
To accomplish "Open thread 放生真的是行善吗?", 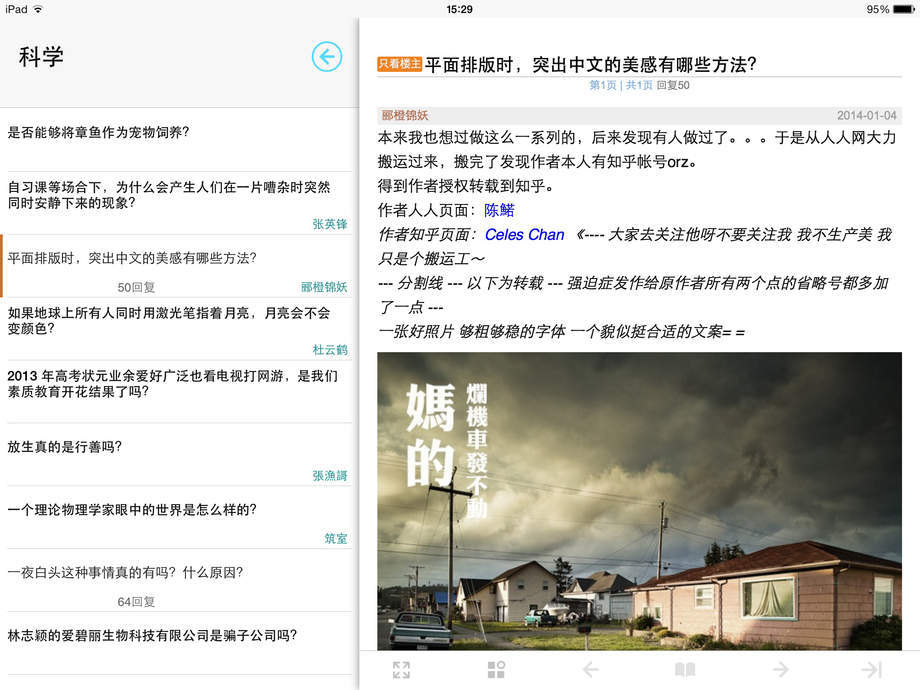I will pos(180,454).
